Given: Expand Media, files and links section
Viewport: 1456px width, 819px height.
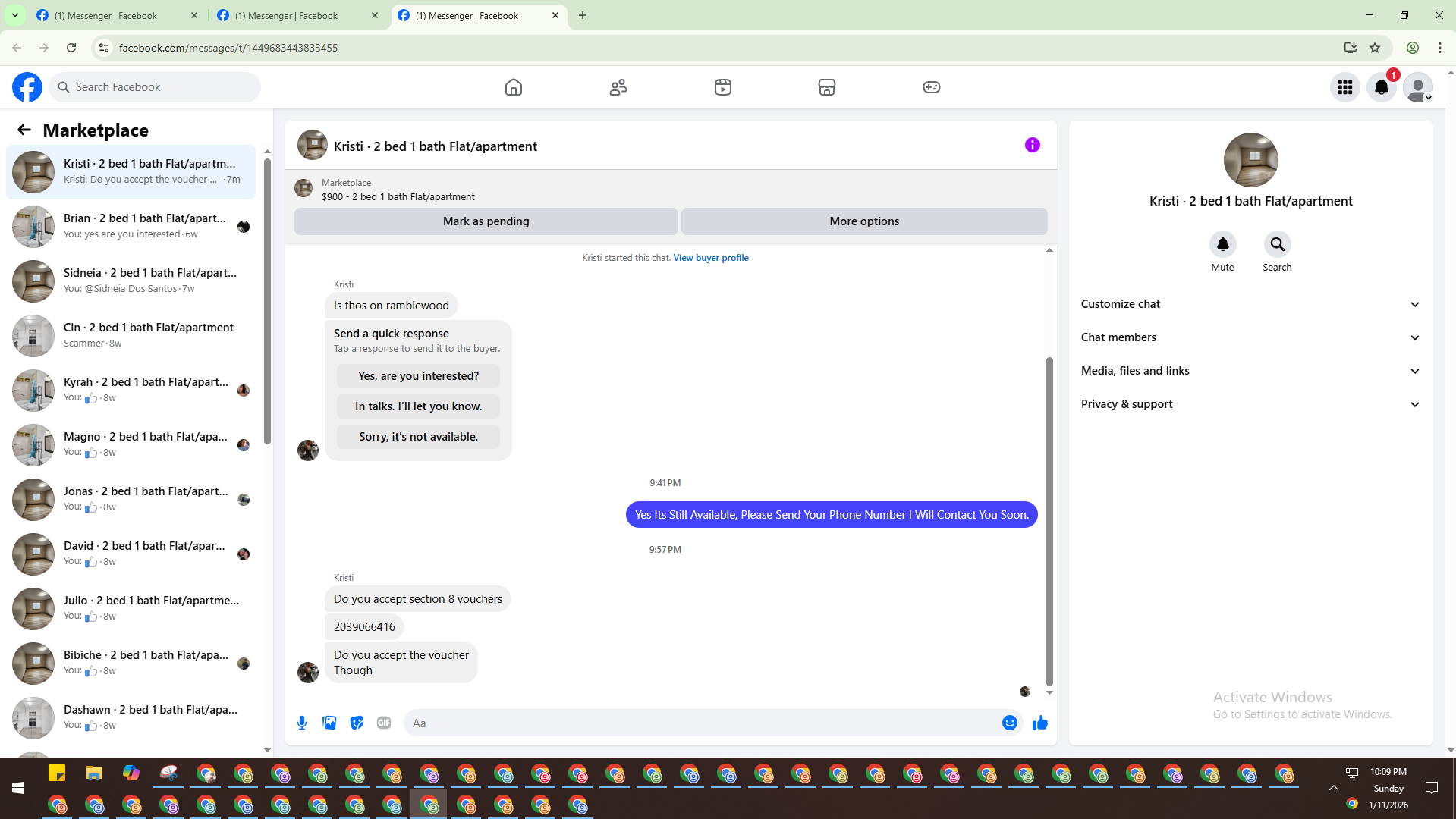Looking at the screenshot, I should (x=1250, y=371).
